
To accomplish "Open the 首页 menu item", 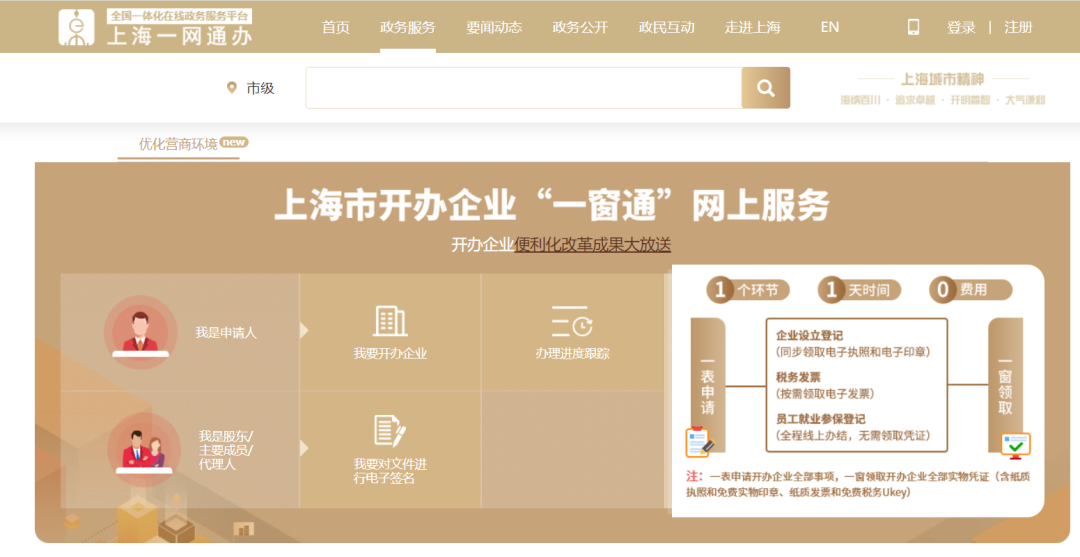I will coord(335,28).
